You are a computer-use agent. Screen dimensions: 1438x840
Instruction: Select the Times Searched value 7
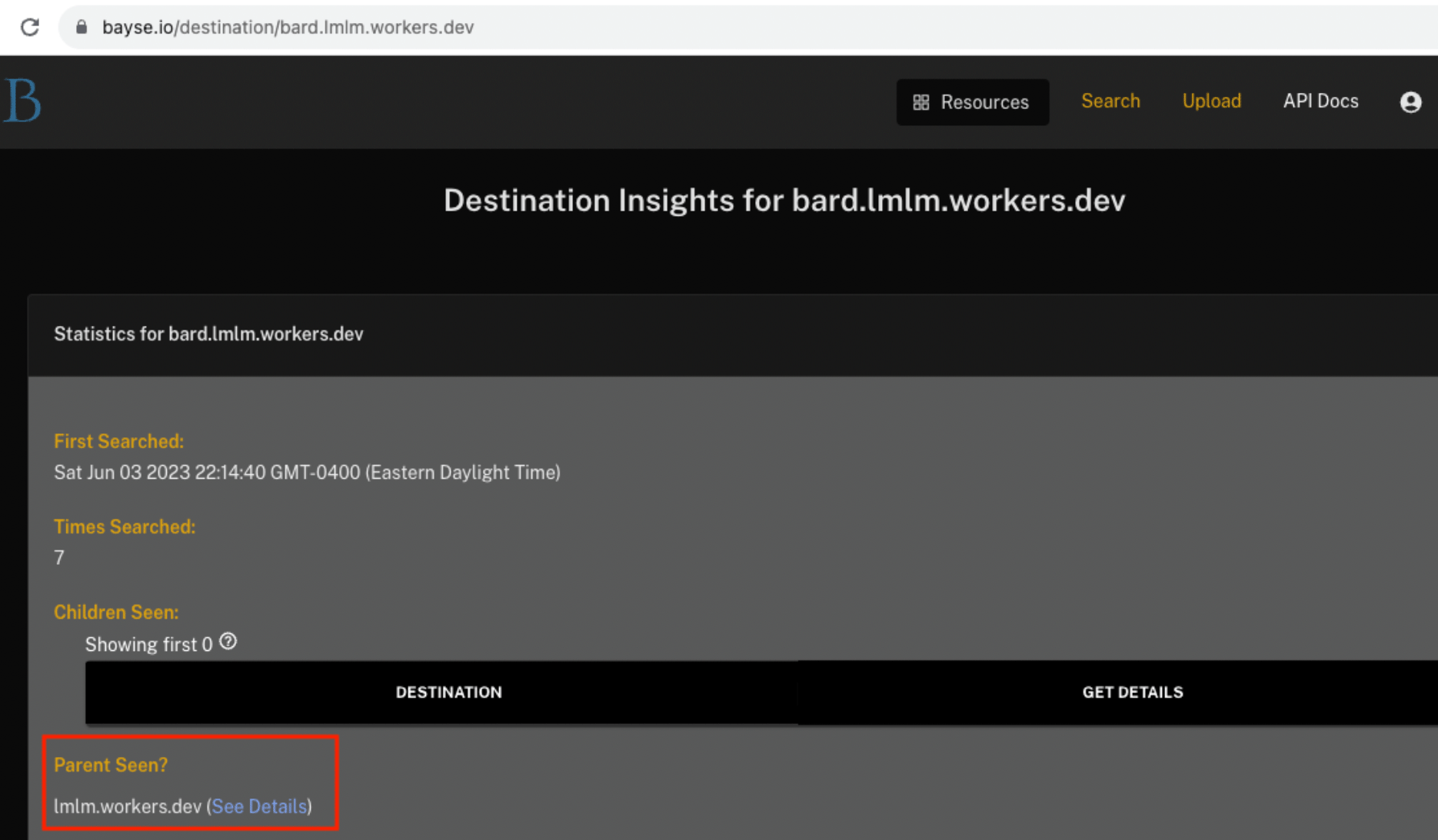pyautogui.click(x=59, y=557)
